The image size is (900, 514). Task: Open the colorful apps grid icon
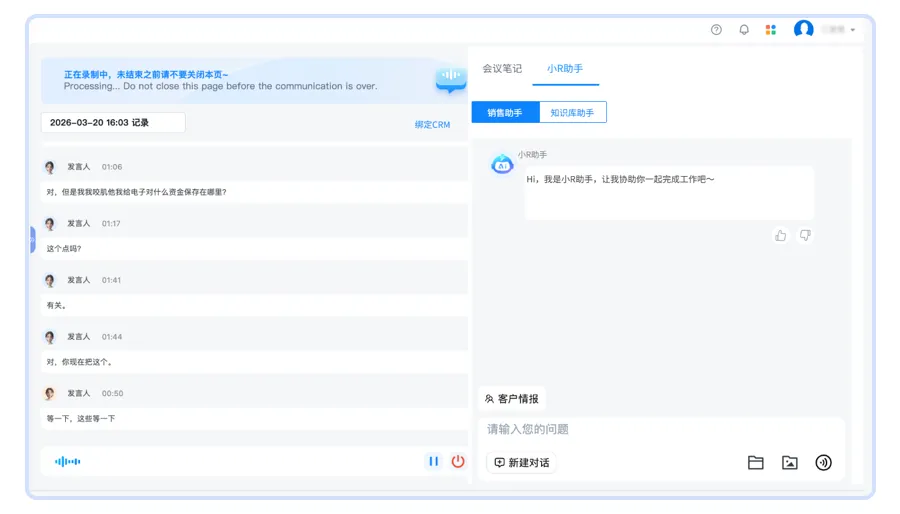[x=771, y=30]
